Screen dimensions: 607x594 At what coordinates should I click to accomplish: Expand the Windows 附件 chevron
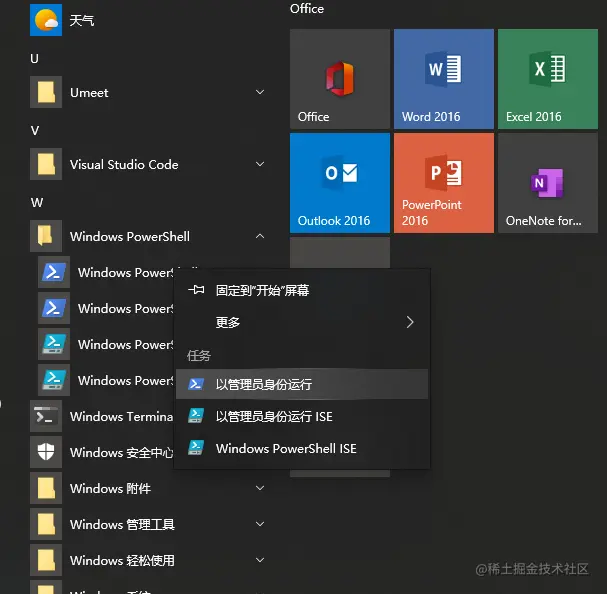(x=260, y=488)
